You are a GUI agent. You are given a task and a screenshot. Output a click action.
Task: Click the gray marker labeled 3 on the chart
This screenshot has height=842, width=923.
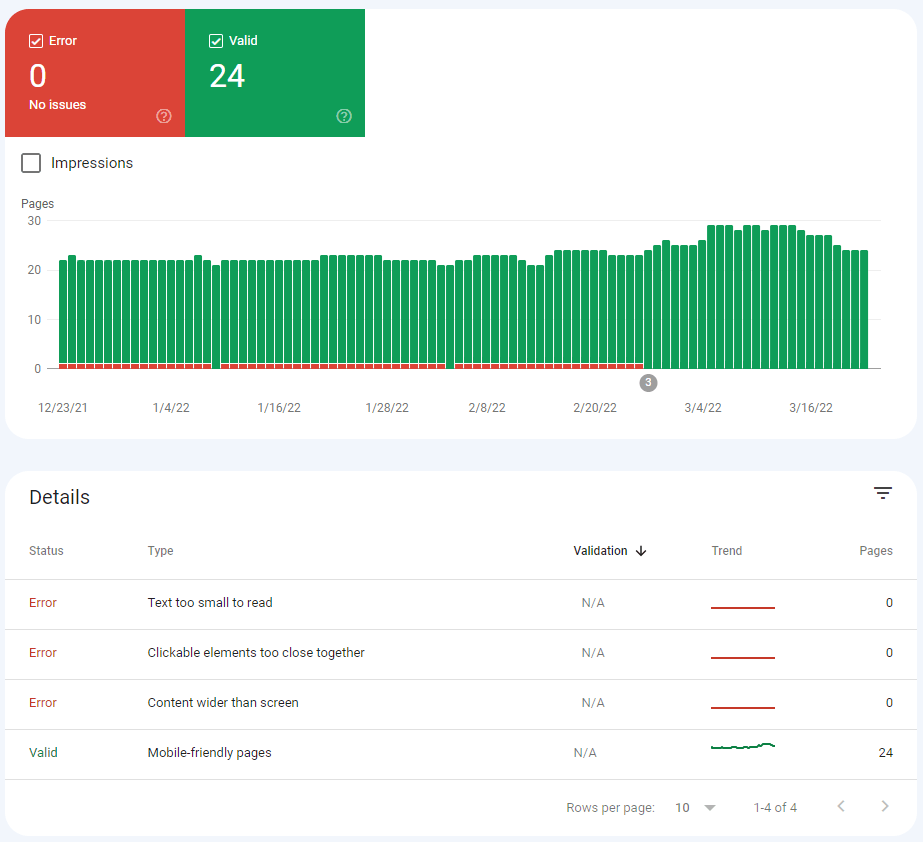tap(648, 383)
